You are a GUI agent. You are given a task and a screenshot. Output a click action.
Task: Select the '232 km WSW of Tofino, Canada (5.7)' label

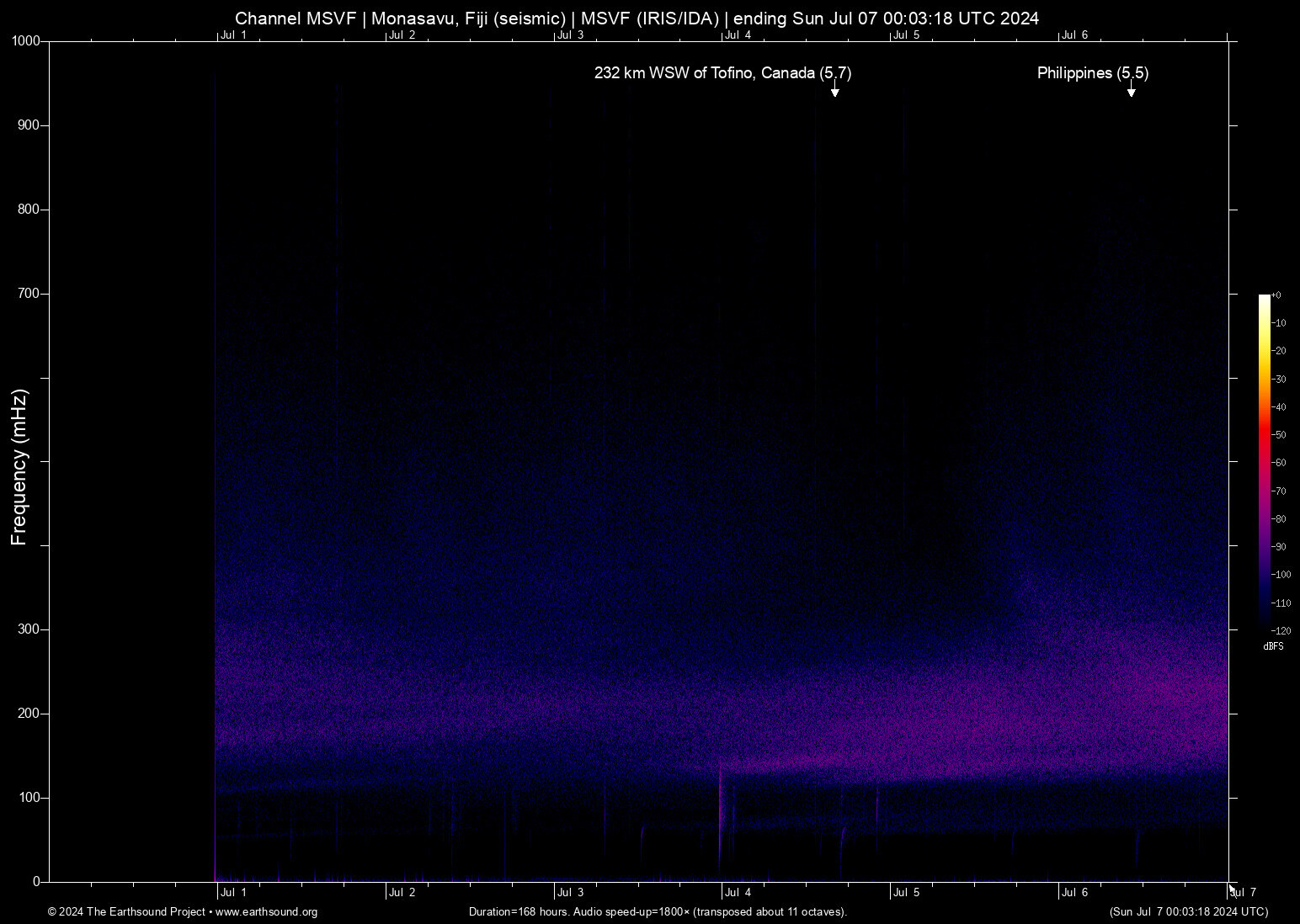(723, 73)
